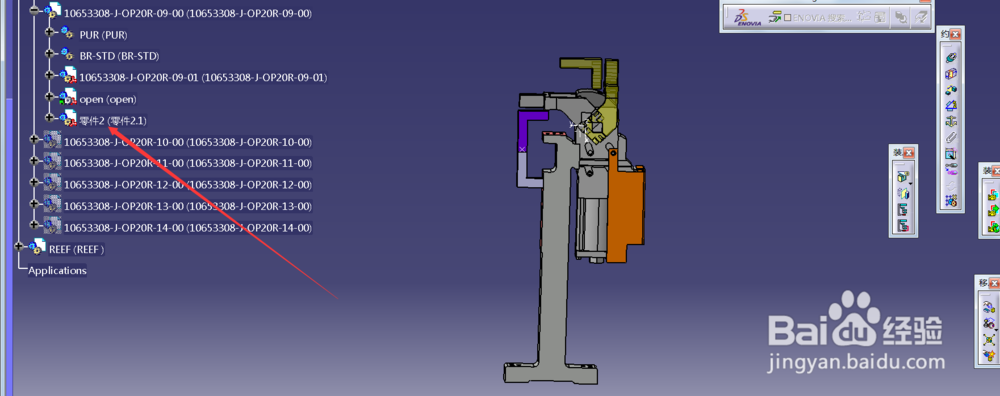Screen dimensions: 1000x396
Task: Select the Angle Constraint tool
Action: pos(951,105)
